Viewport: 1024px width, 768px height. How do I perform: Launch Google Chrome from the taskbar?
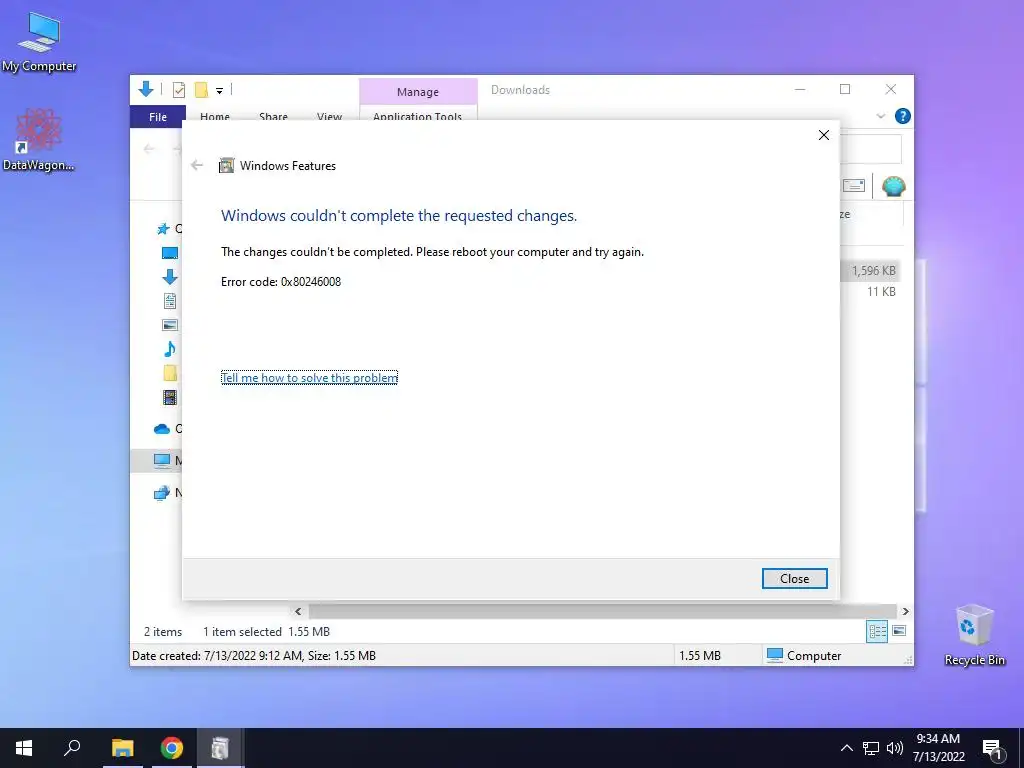coord(172,748)
